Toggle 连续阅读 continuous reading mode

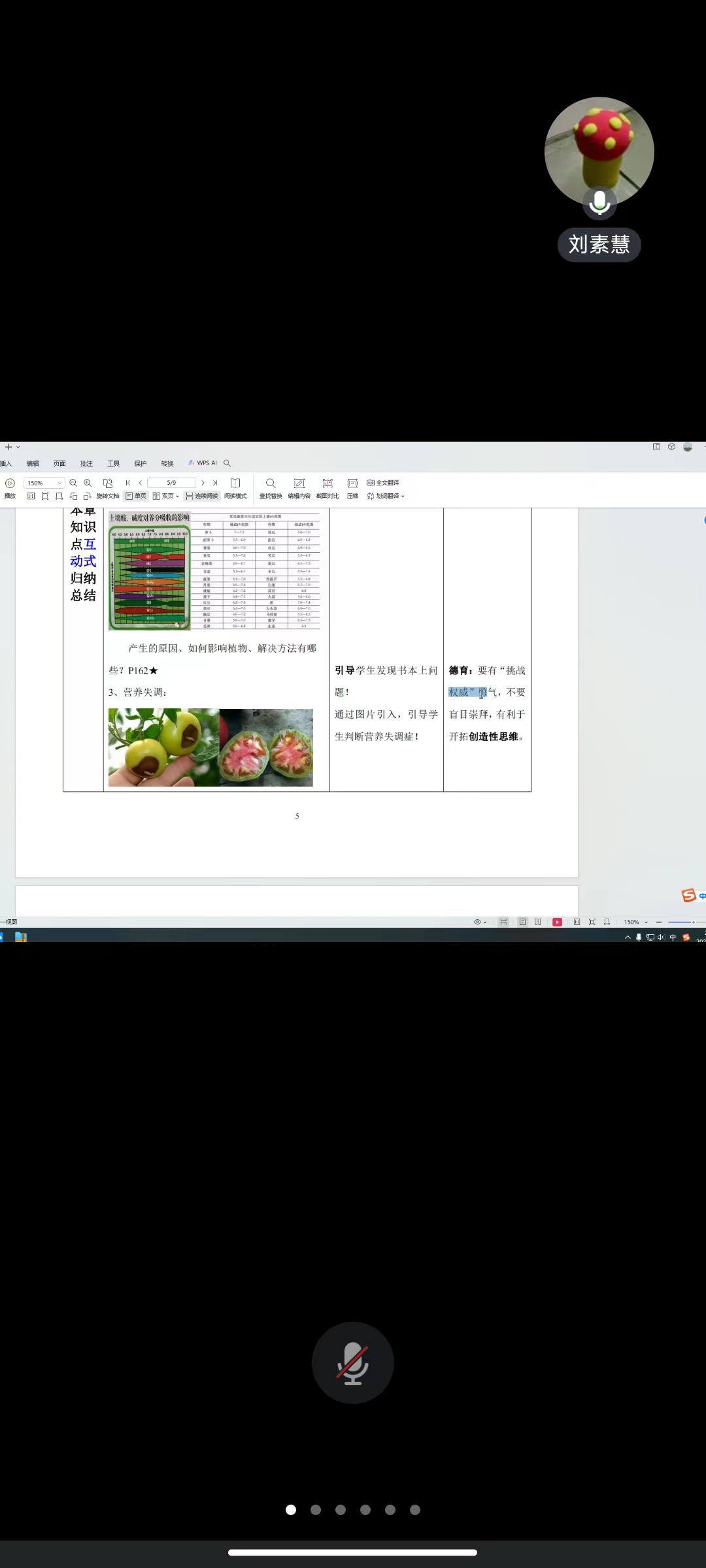tap(202, 496)
